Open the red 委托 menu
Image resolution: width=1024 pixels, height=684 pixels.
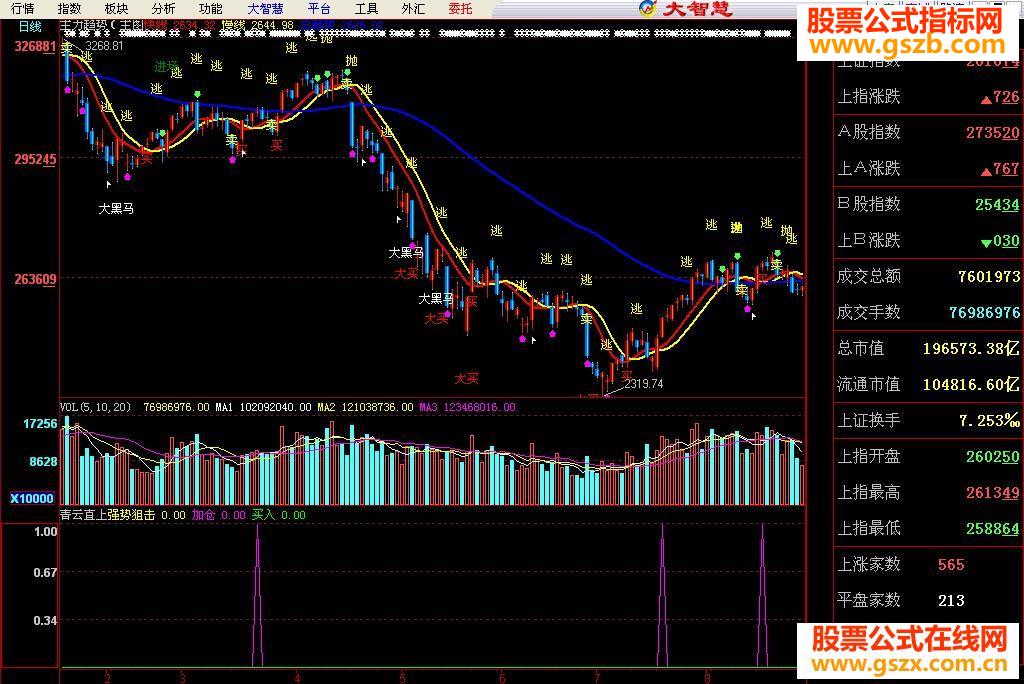pos(460,8)
